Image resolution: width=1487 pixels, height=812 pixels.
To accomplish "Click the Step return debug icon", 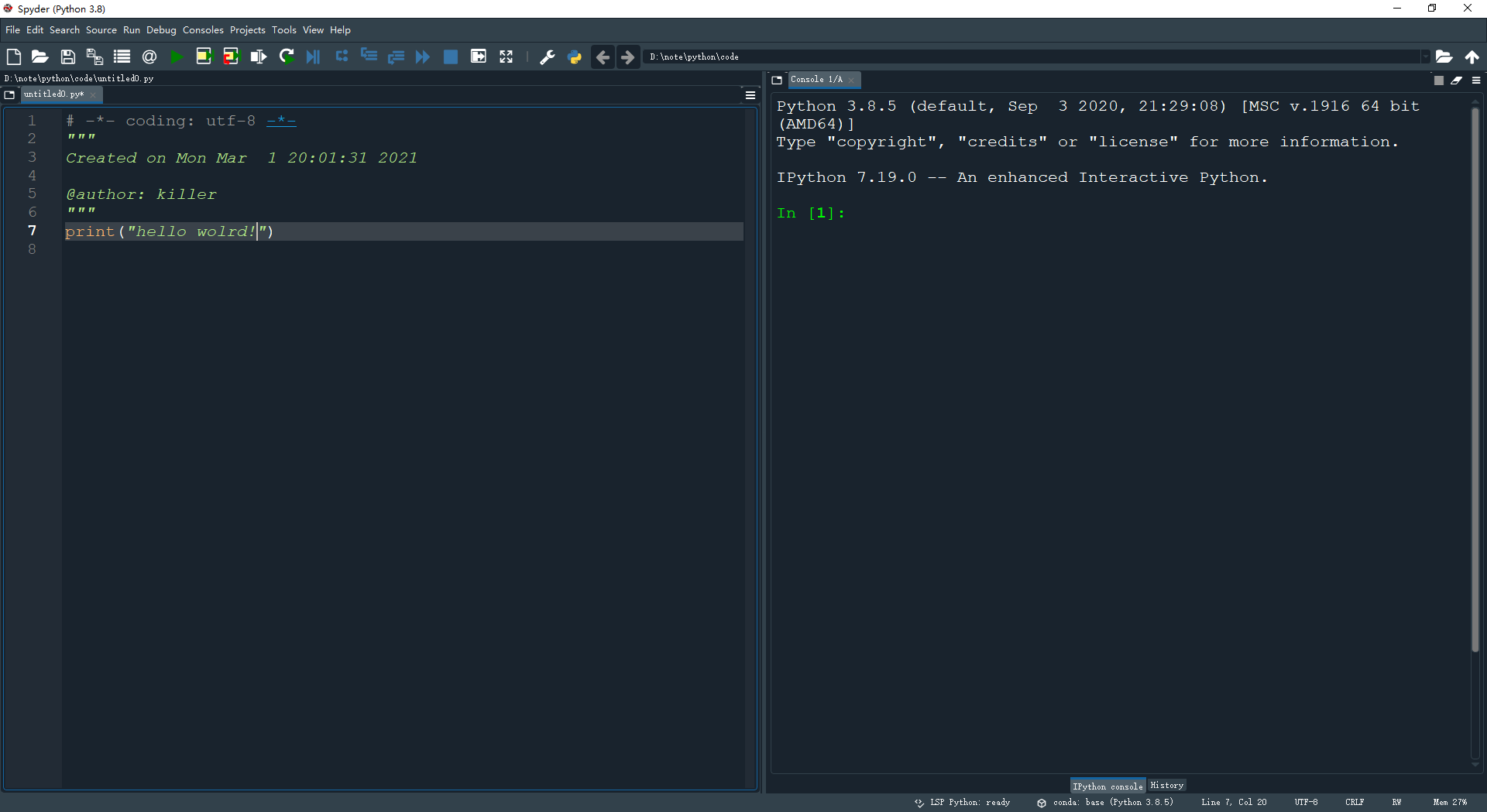I will 396,57.
